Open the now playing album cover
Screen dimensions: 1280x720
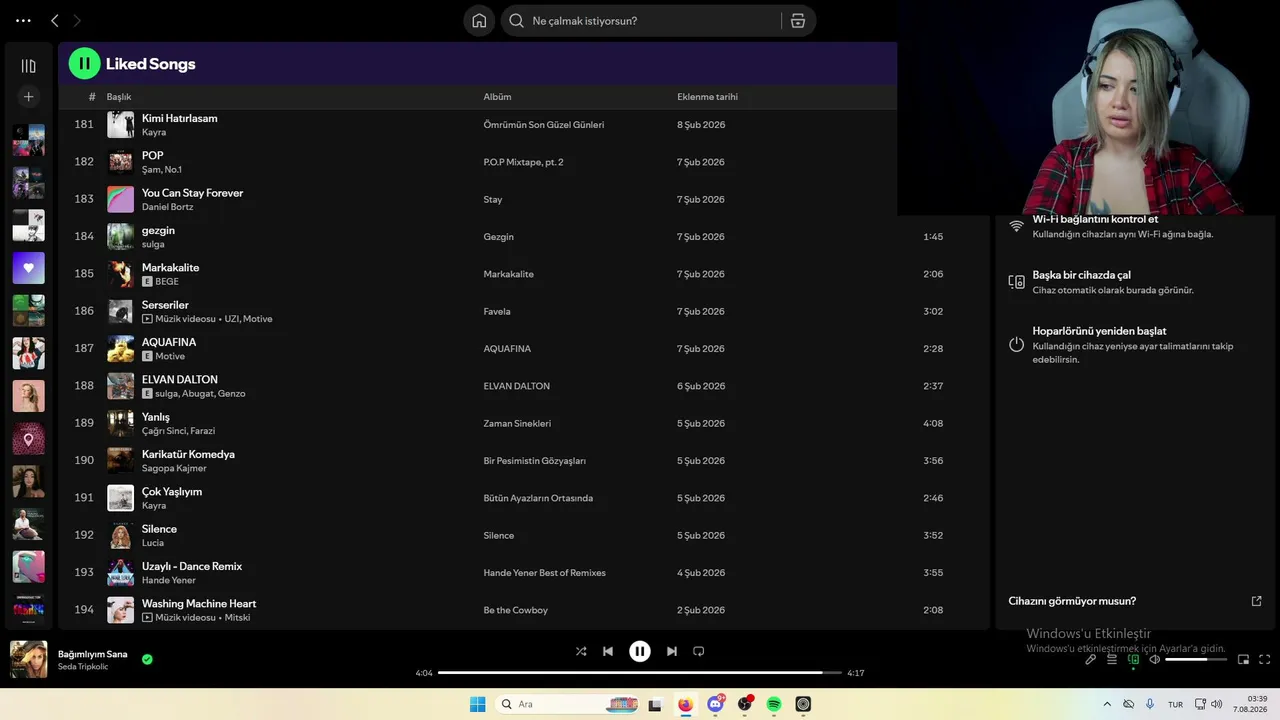tap(28, 659)
